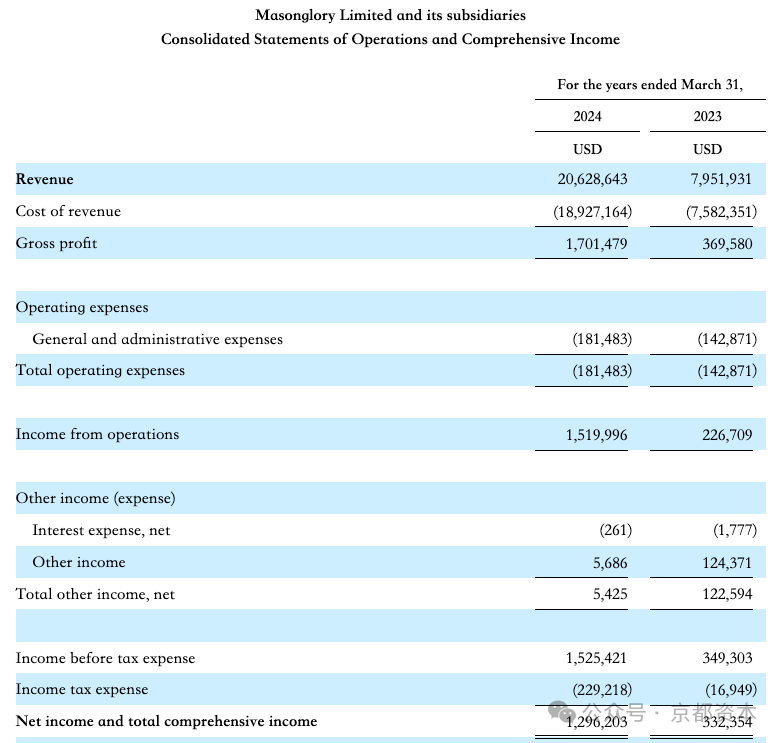Select Interest expense, net 2024 value (261)
Image resolution: width=781 pixels, height=743 pixels.
(x=616, y=530)
